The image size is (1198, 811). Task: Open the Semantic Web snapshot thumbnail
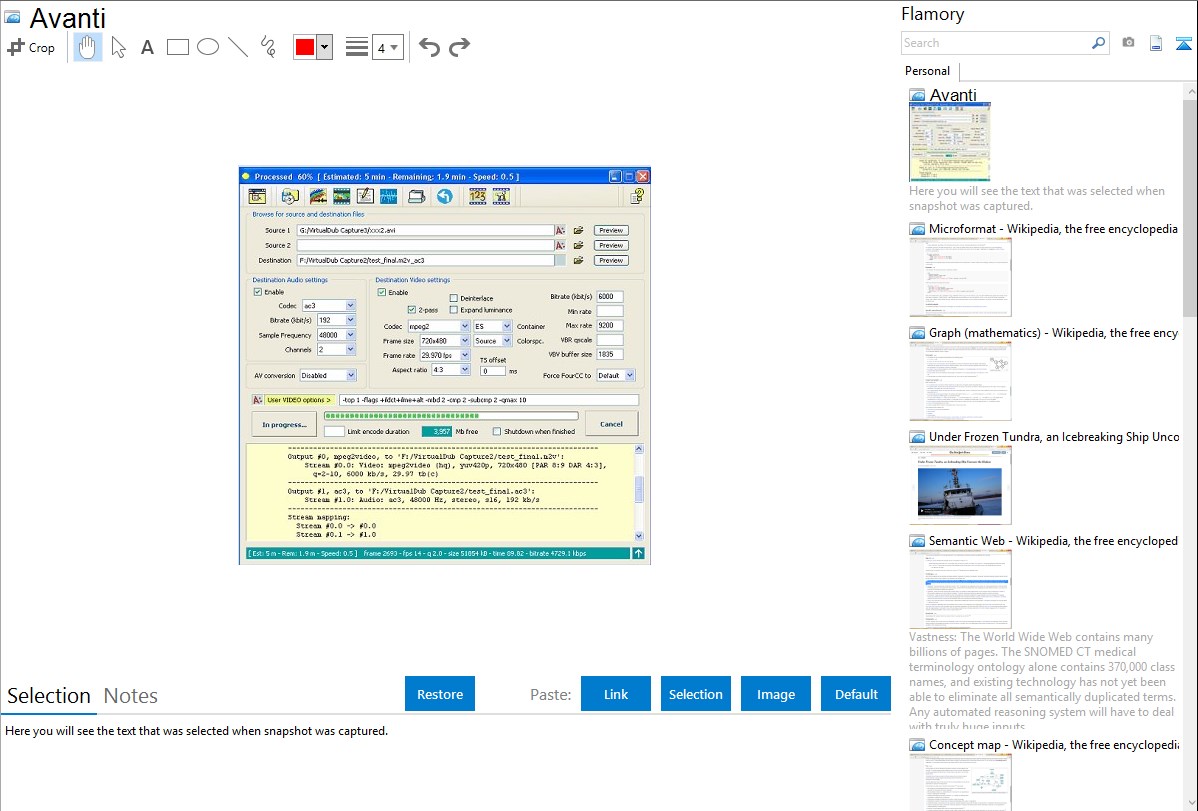[x=960, y=589]
